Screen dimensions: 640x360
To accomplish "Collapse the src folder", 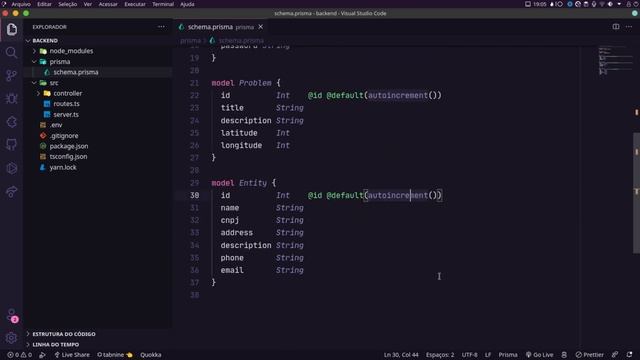I will click(98, 83).
